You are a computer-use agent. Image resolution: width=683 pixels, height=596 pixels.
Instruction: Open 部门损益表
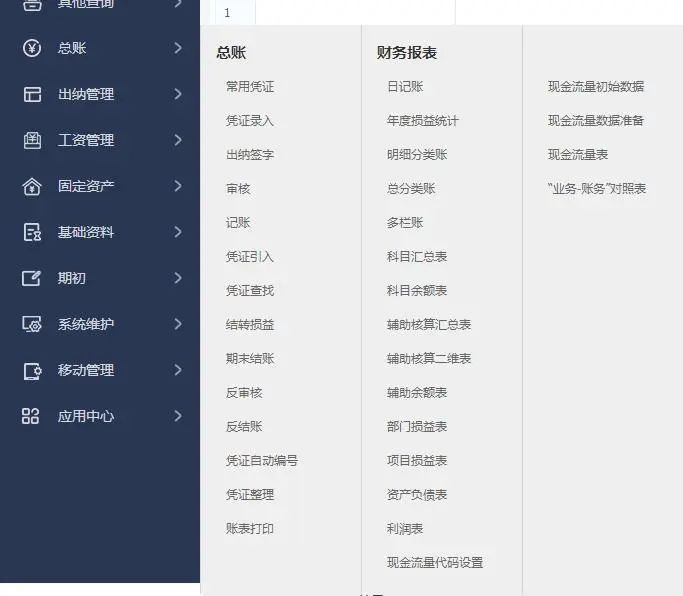(417, 427)
